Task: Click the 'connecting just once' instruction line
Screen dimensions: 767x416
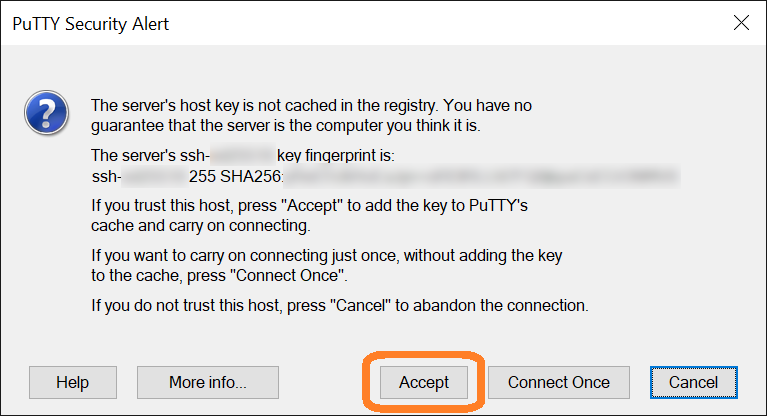Action: pos(327,255)
